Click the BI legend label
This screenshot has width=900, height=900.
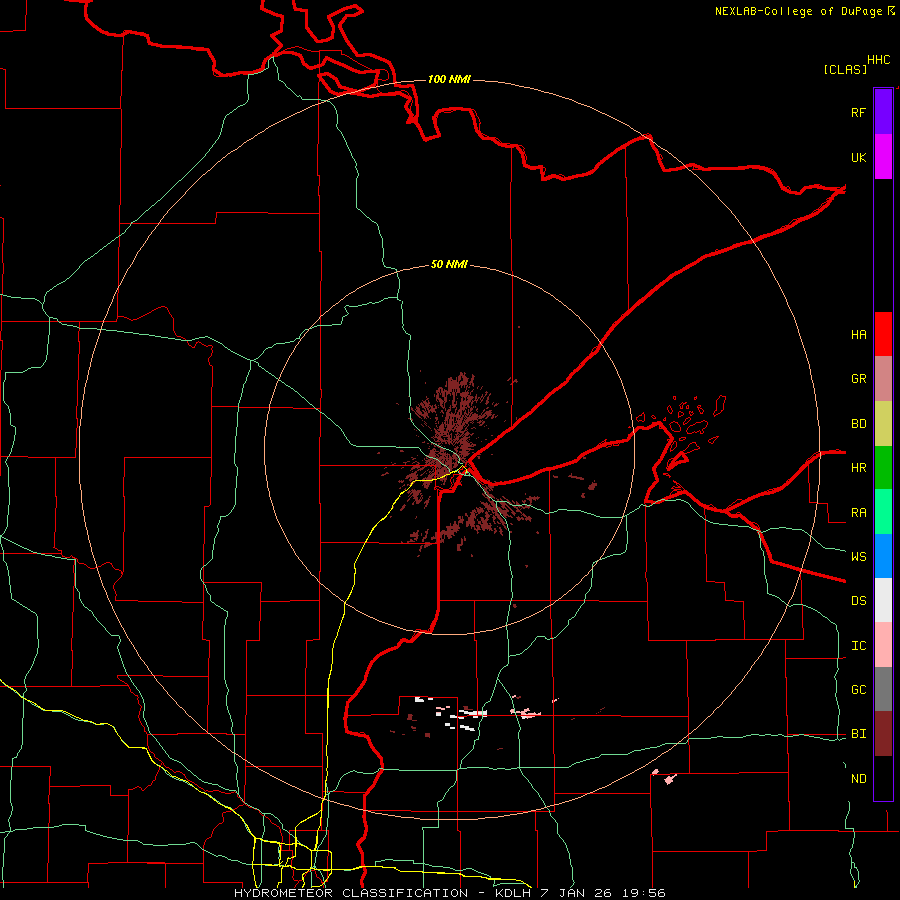tap(858, 734)
